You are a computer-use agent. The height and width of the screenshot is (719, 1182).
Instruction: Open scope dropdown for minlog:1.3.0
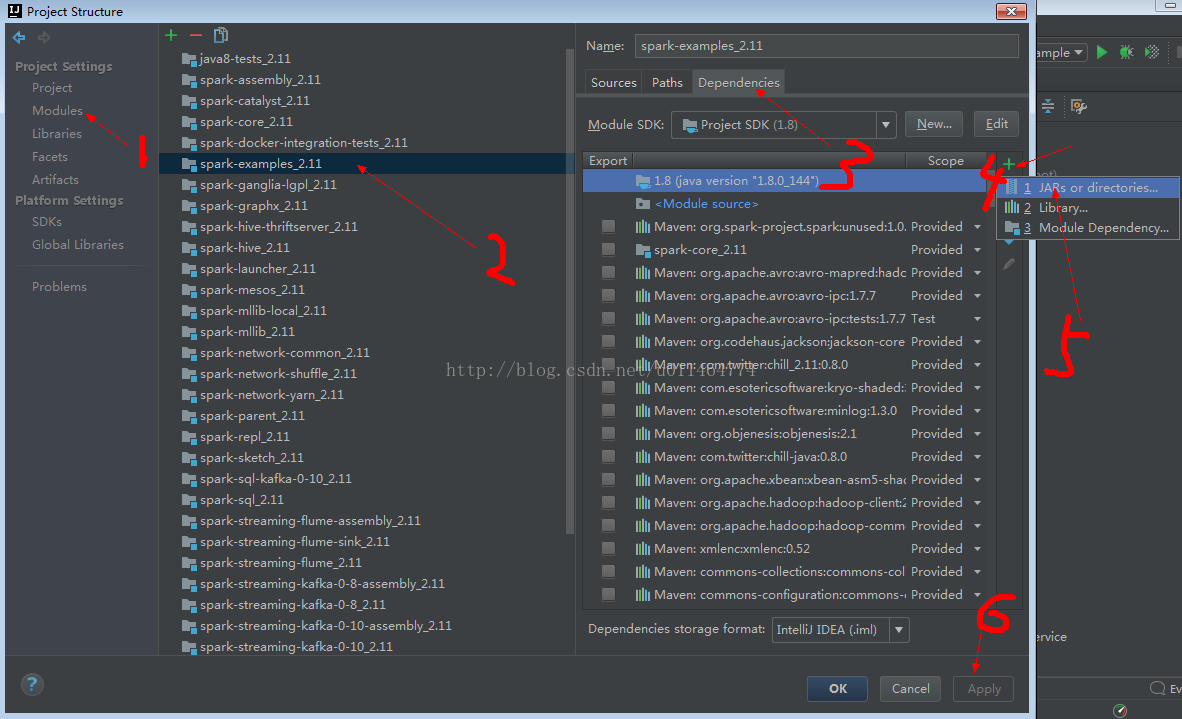[977, 411]
